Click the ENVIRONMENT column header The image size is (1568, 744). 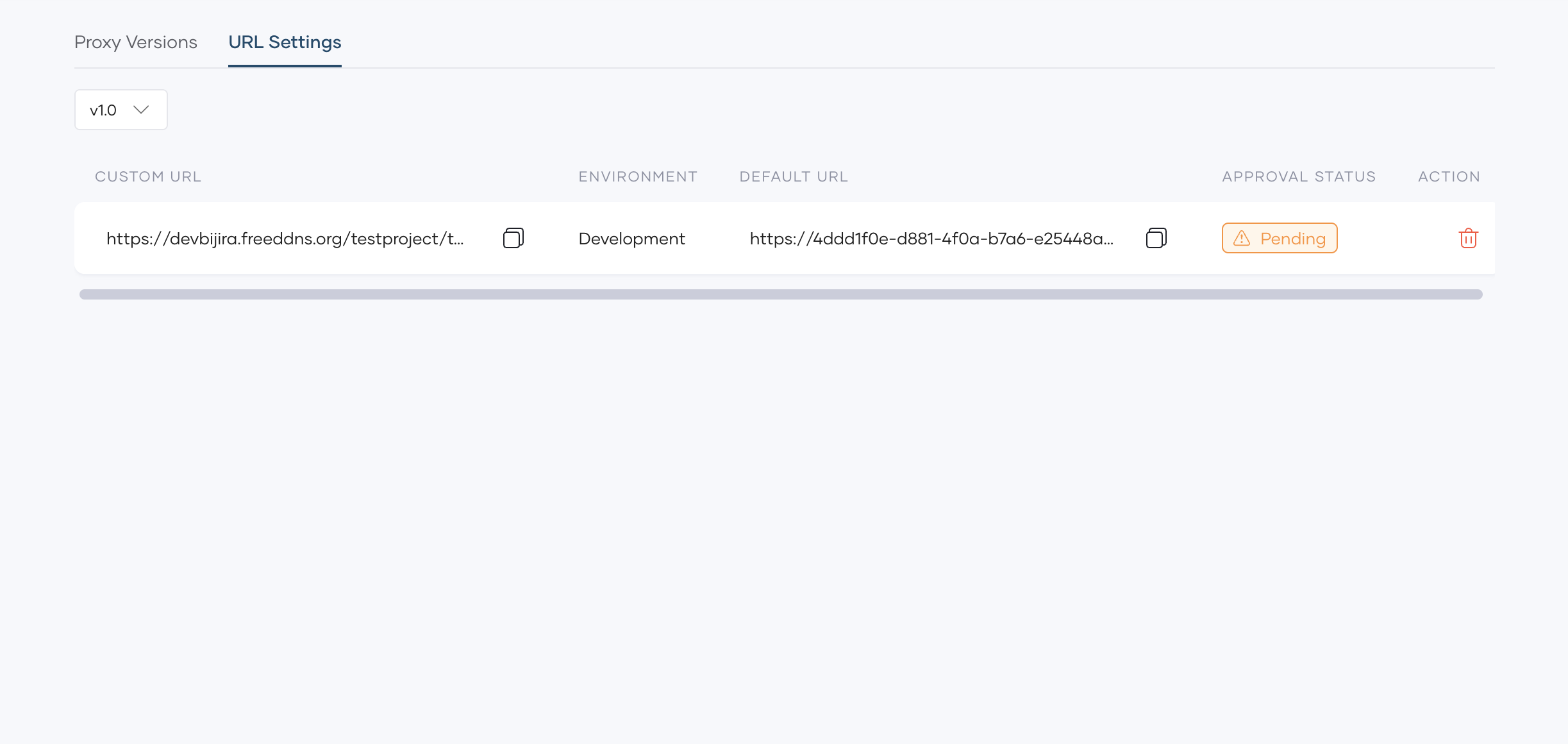tap(637, 176)
